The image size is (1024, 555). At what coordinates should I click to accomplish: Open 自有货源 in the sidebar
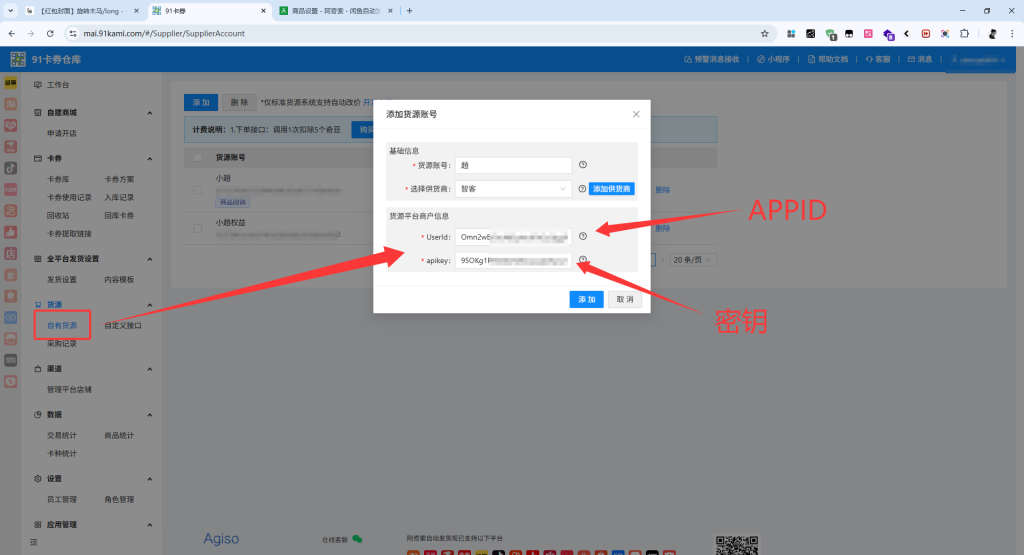tap(62, 325)
